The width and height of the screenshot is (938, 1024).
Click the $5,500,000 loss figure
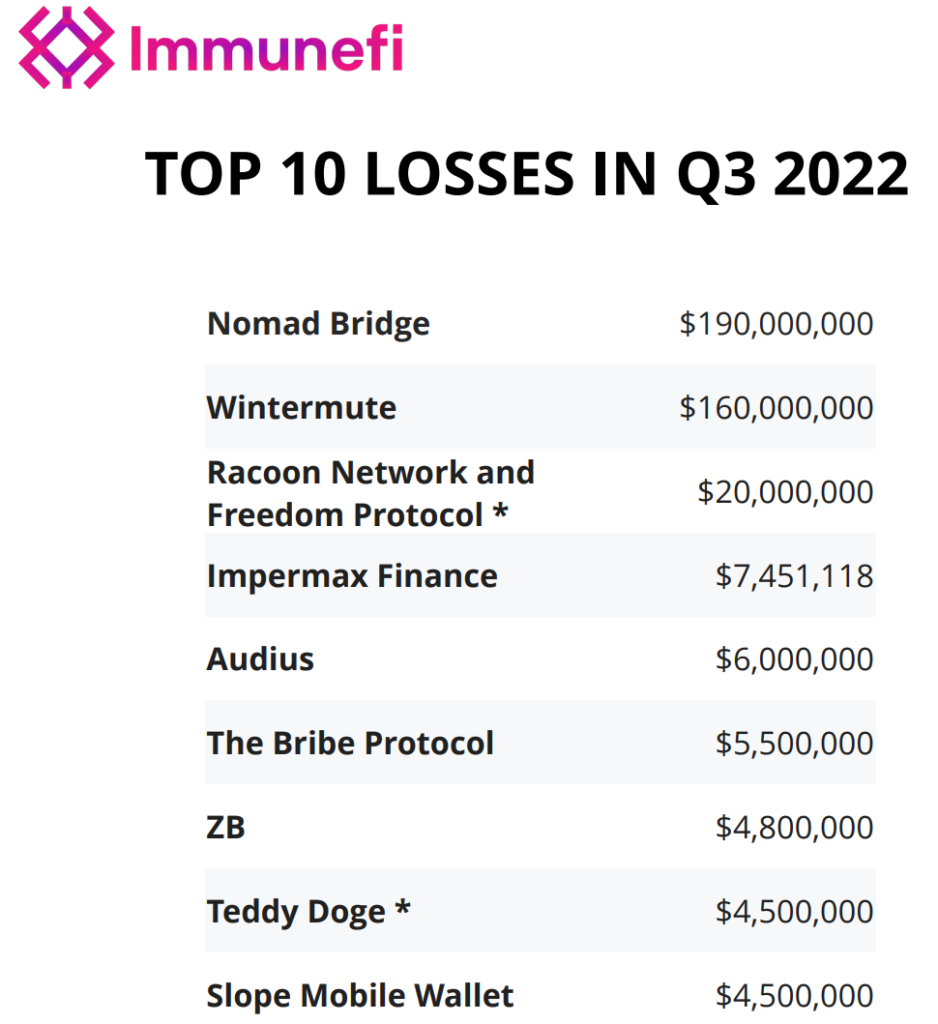[794, 744]
